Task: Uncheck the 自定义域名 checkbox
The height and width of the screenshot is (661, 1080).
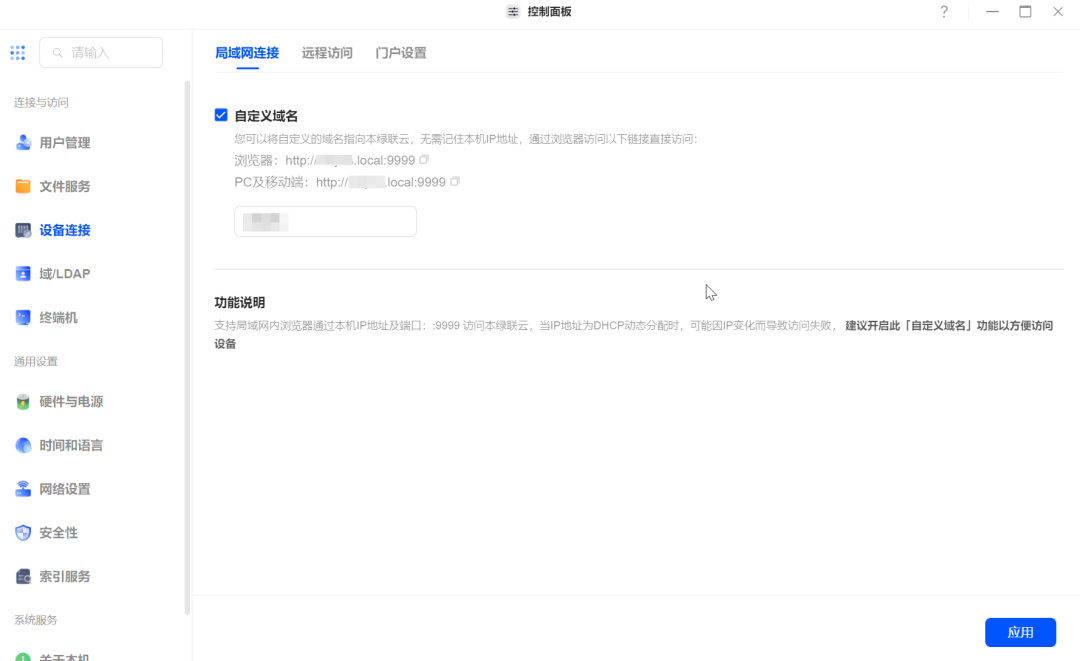Action: point(221,115)
